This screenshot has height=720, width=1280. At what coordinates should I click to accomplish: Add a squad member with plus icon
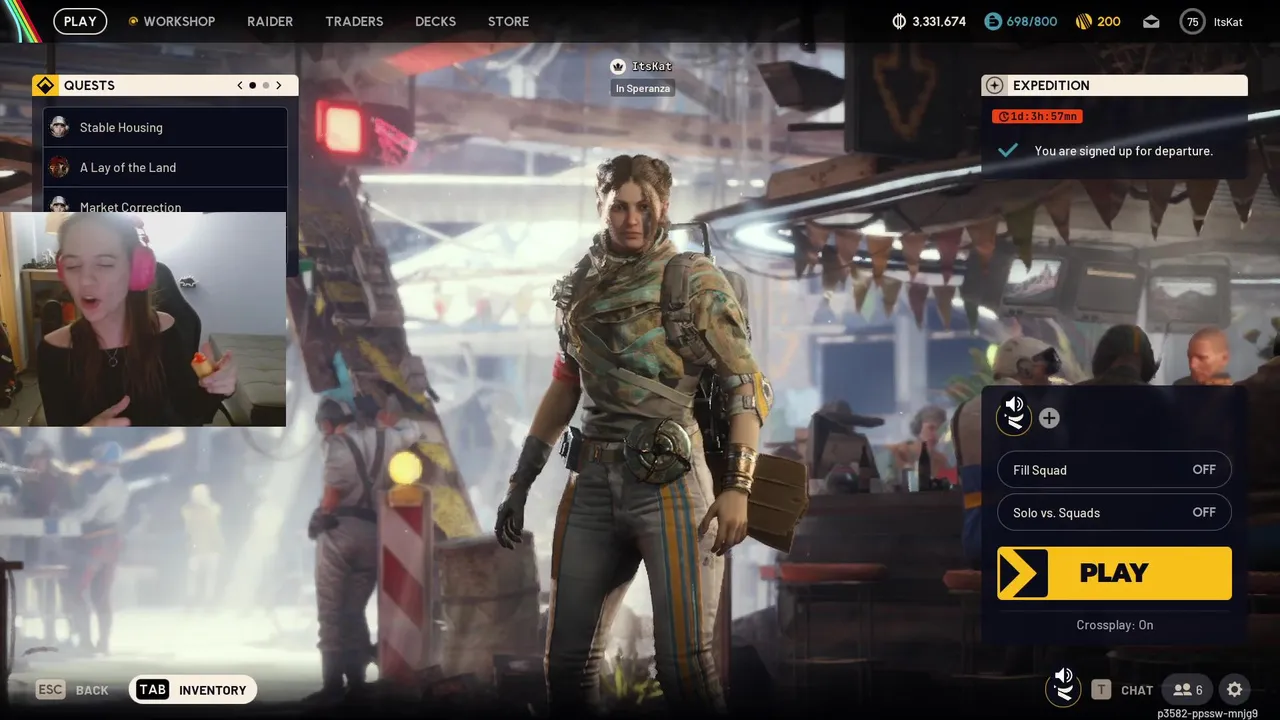pyautogui.click(x=1049, y=418)
